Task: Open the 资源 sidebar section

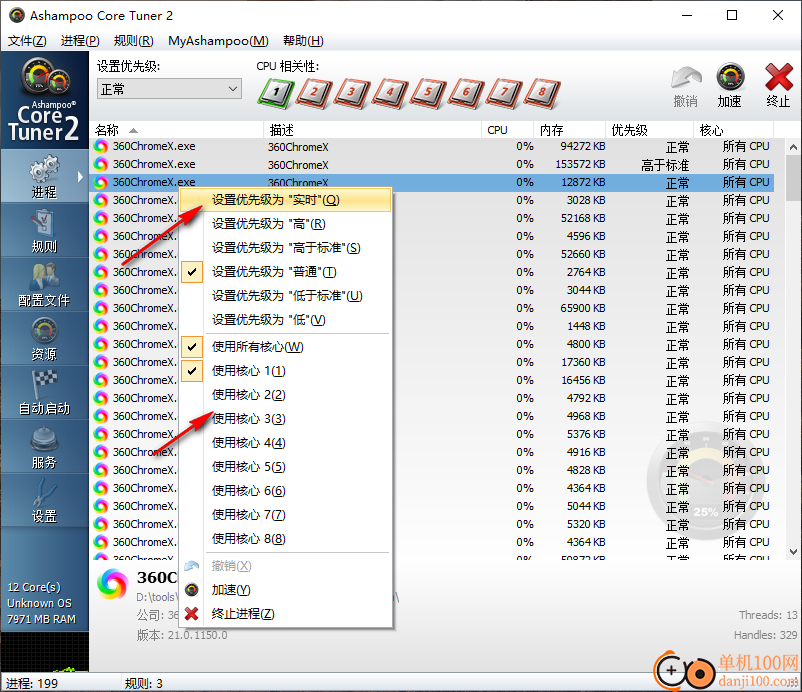Action: (44, 338)
